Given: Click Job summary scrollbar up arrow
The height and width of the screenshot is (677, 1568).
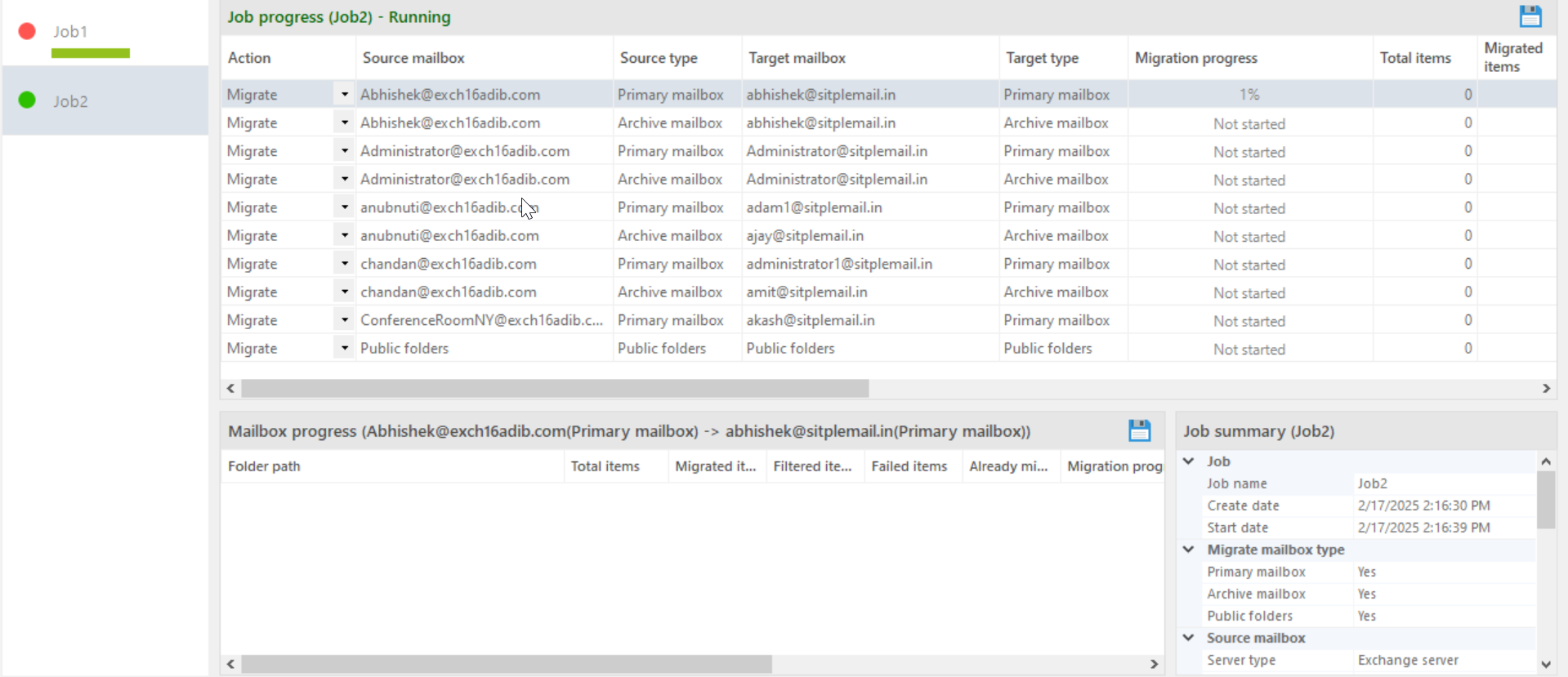Looking at the screenshot, I should coord(1546,461).
